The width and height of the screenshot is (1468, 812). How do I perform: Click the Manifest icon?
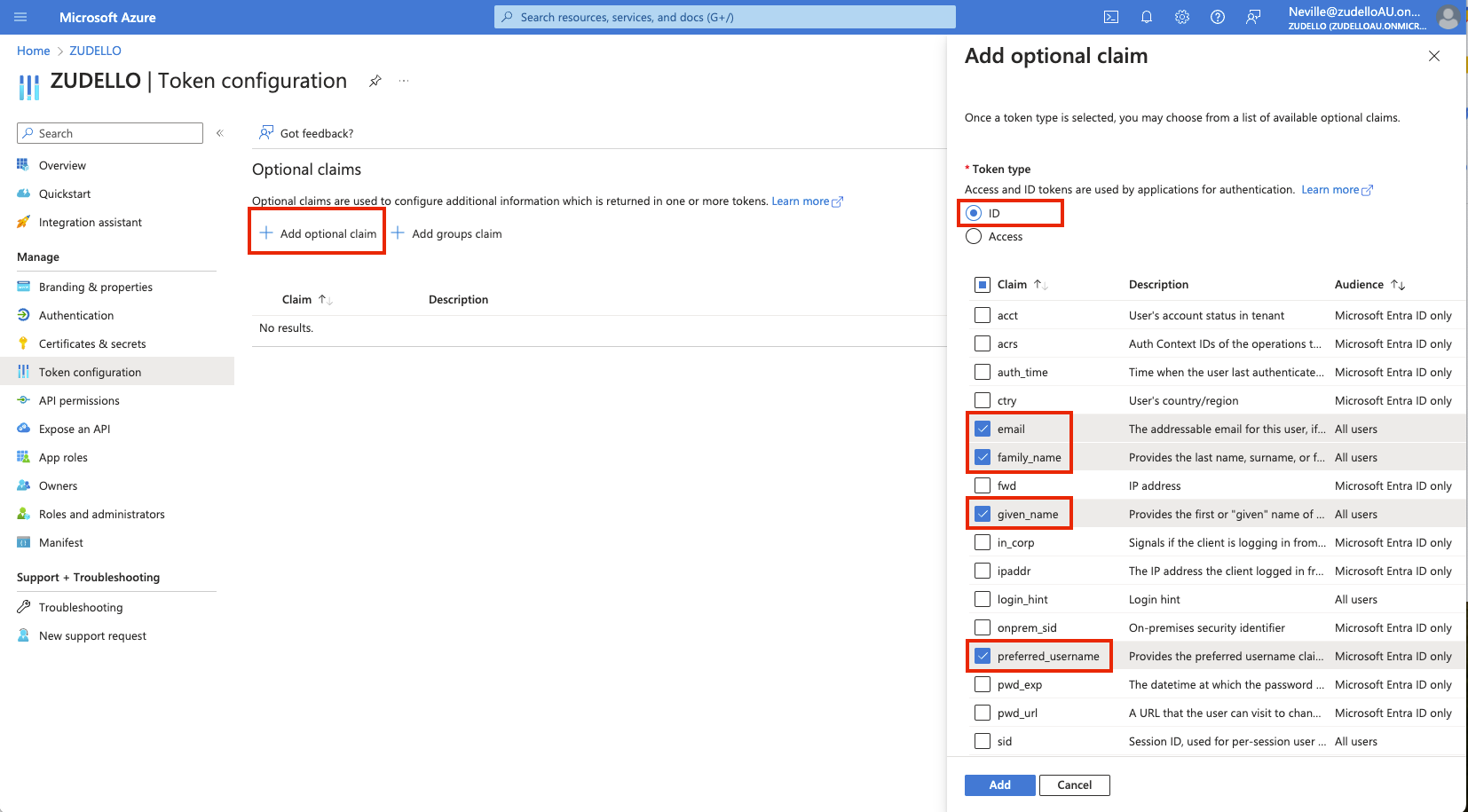pos(23,542)
